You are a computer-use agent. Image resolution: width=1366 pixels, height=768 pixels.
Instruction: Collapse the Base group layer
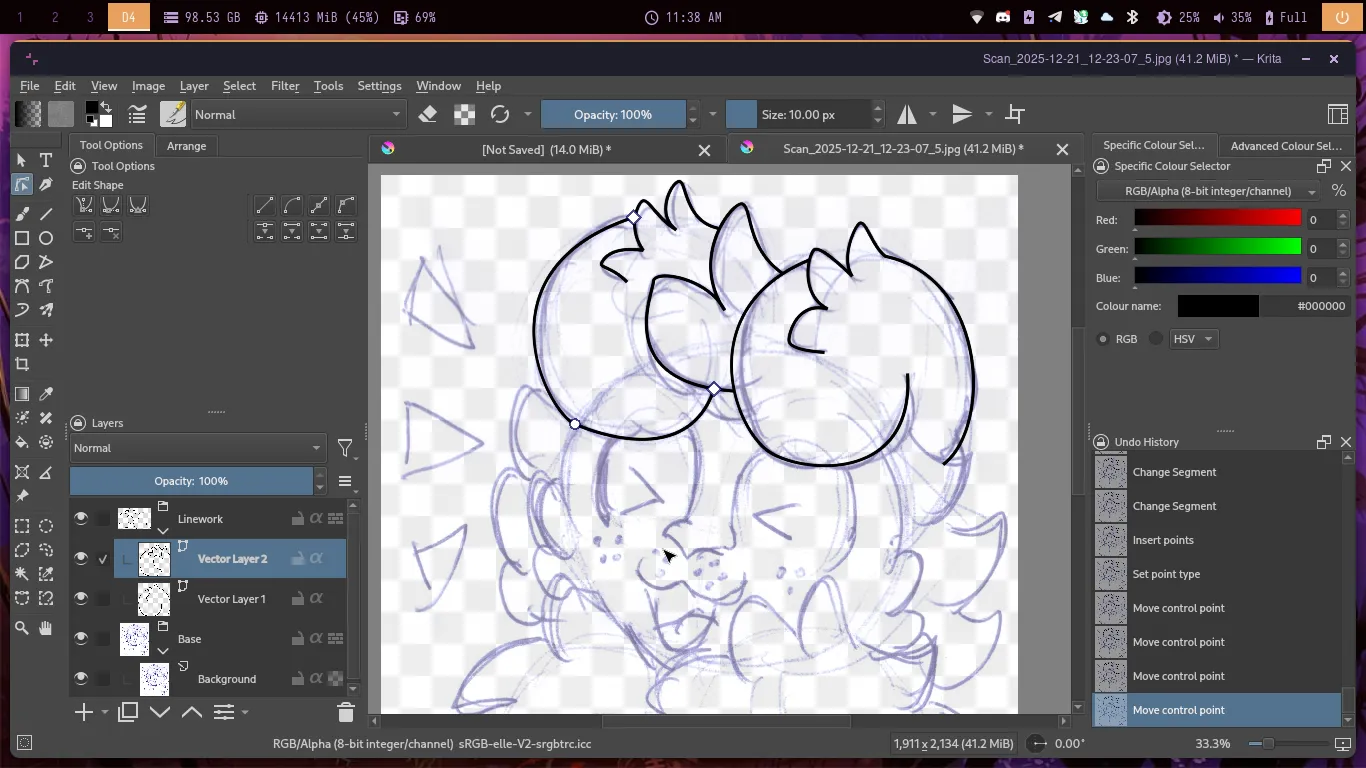162,650
